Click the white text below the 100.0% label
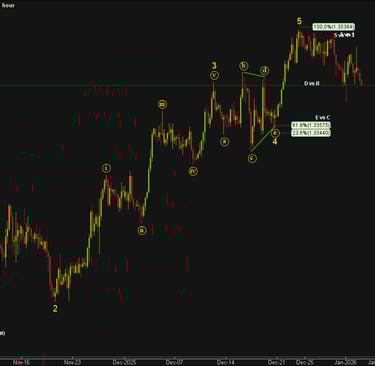The image size is (375, 366). pyautogui.click(x=344, y=35)
